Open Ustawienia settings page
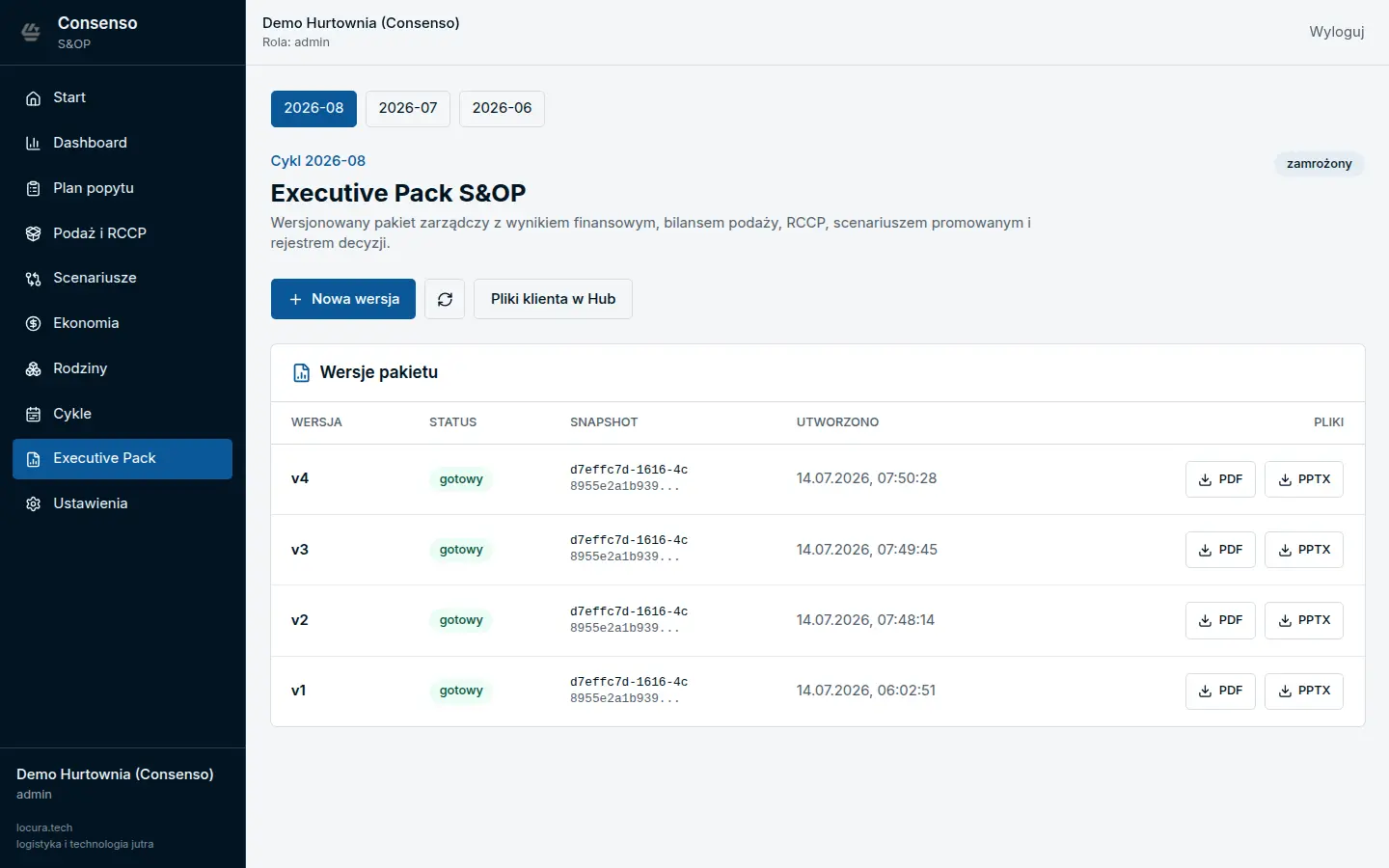The height and width of the screenshot is (868, 1389). [x=123, y=503]
